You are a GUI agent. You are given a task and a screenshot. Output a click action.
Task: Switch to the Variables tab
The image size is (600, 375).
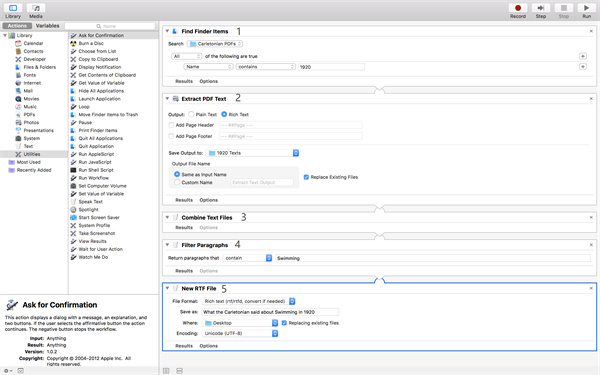tap(47, 26)
